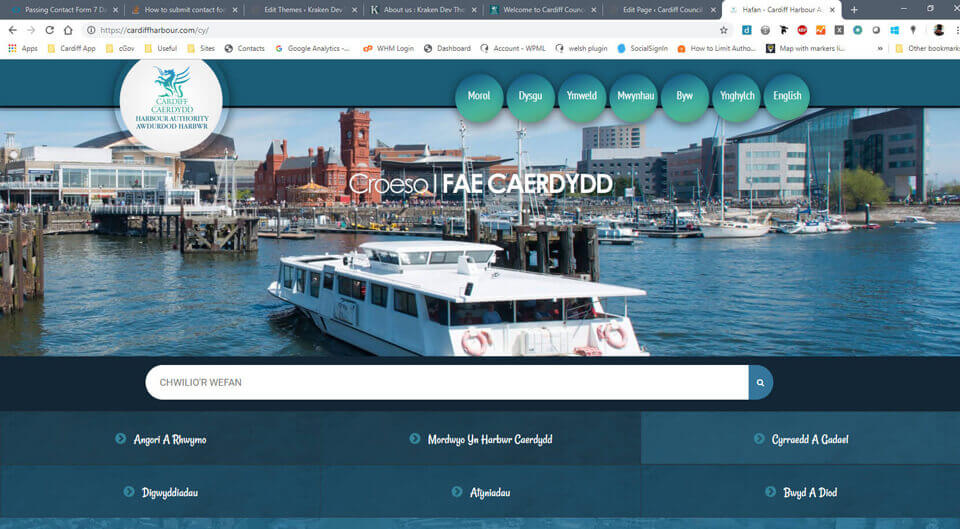Expand the Useful bookmark folder
This screenshot has width=960, height=529.
[x=160, y=48]
